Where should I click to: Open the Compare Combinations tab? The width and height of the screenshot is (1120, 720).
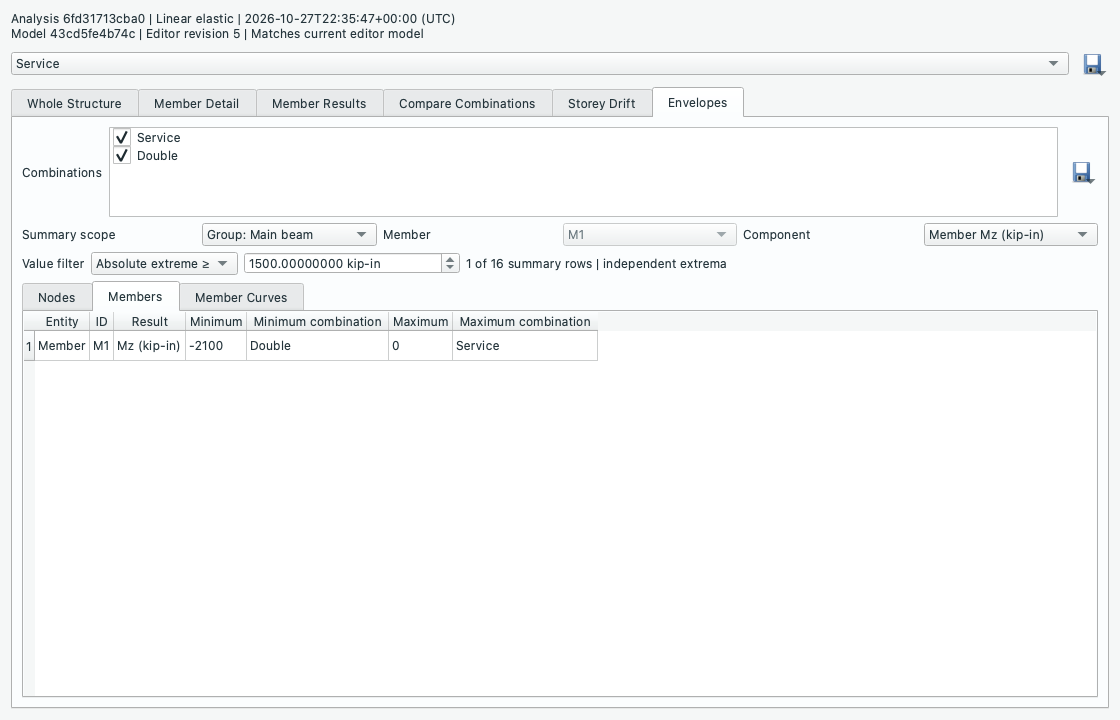[467, 104]
